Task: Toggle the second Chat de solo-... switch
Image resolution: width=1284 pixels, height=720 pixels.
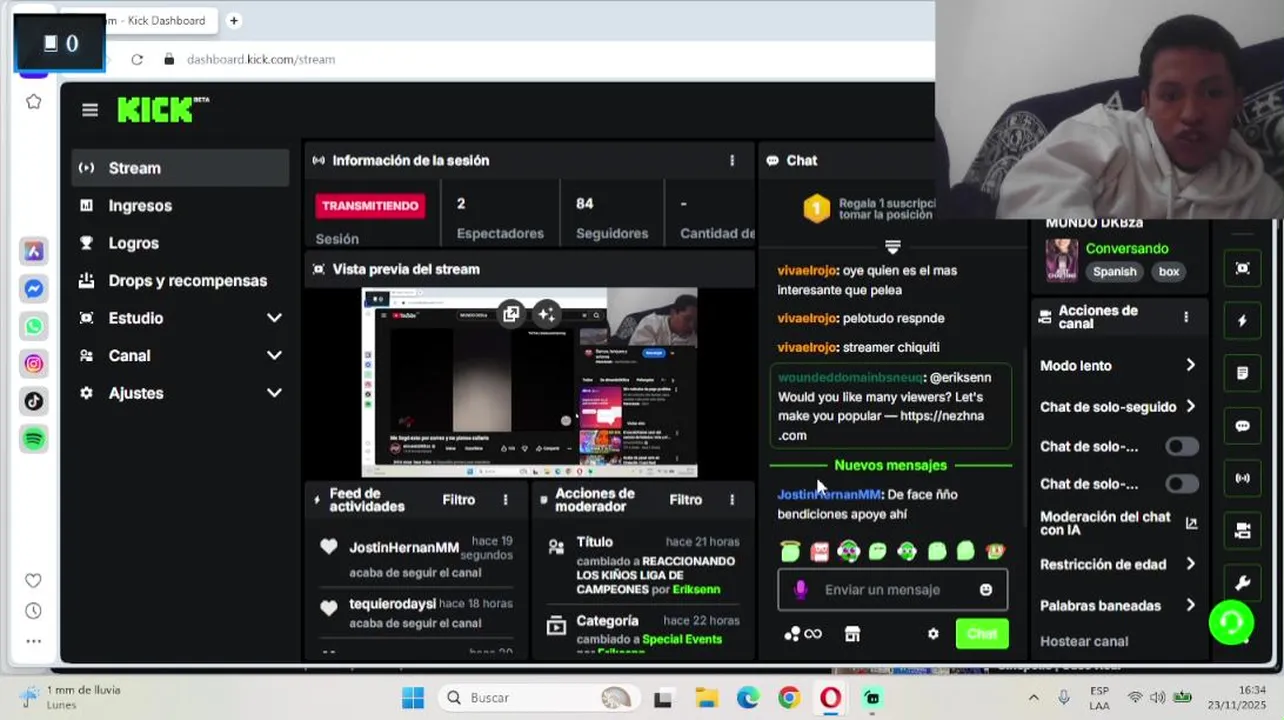Action: 1182,484
